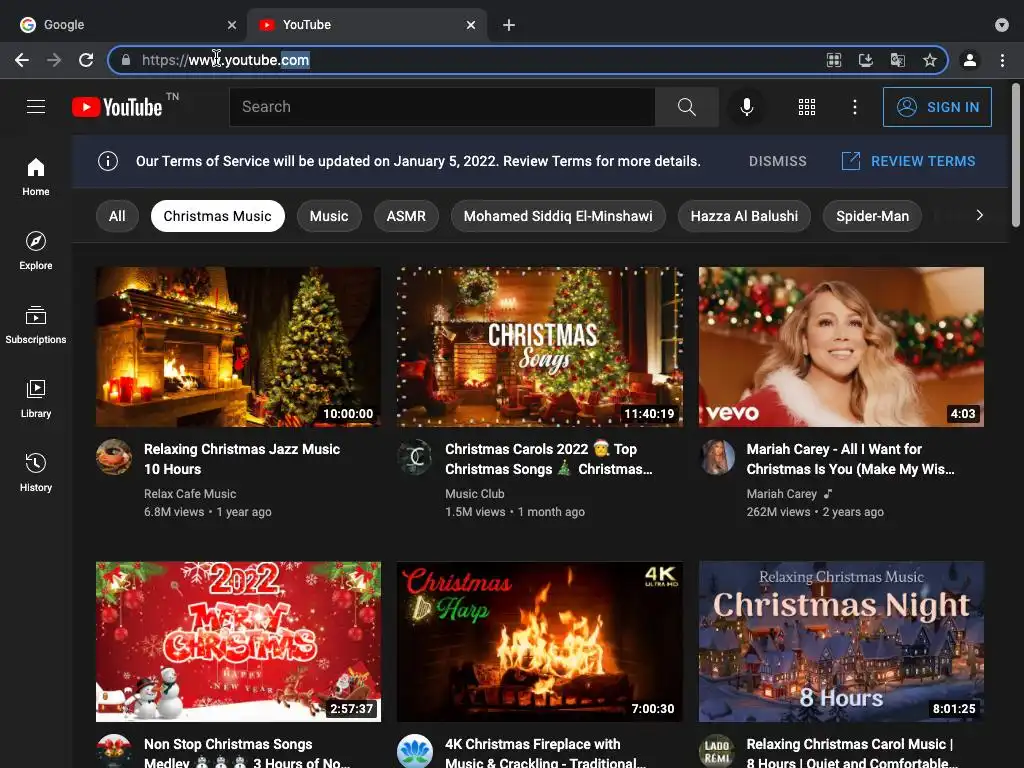Image resolution: width=1024 pixels, height=768 pixels.
Task: Open Library in the sidebar
Action: coord(36,398)
